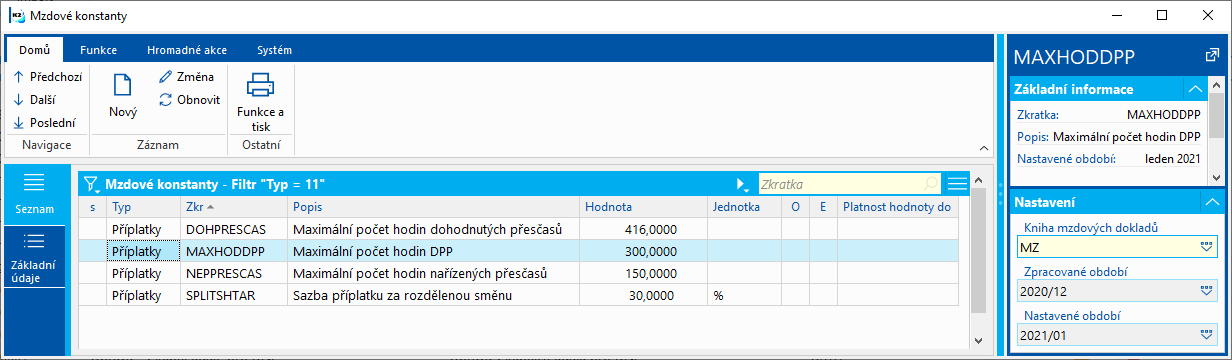Click the O column header
The width and height of the screenshot is (1232, 360).
796,207
